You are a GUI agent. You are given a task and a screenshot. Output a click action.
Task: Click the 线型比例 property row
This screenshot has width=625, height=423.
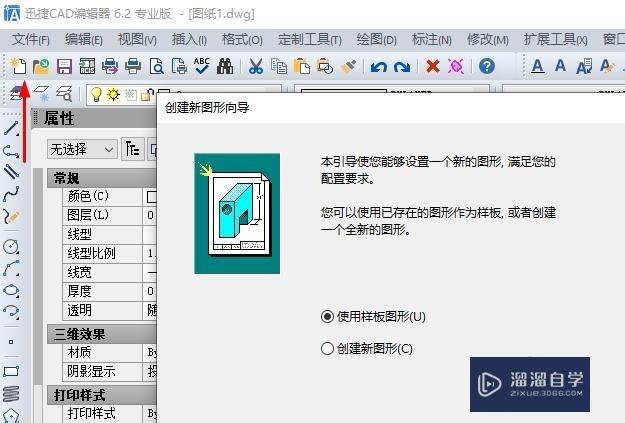coord(110,253)
